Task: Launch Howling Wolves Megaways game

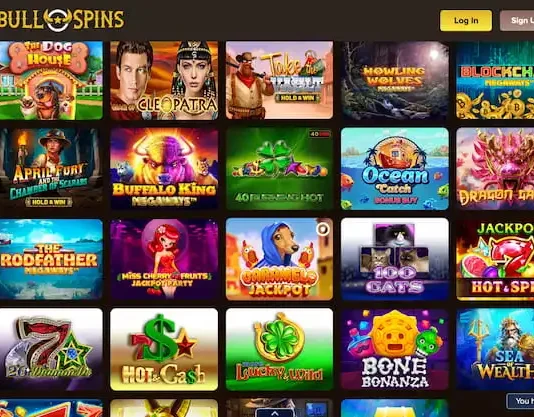Action: (395, 80)
